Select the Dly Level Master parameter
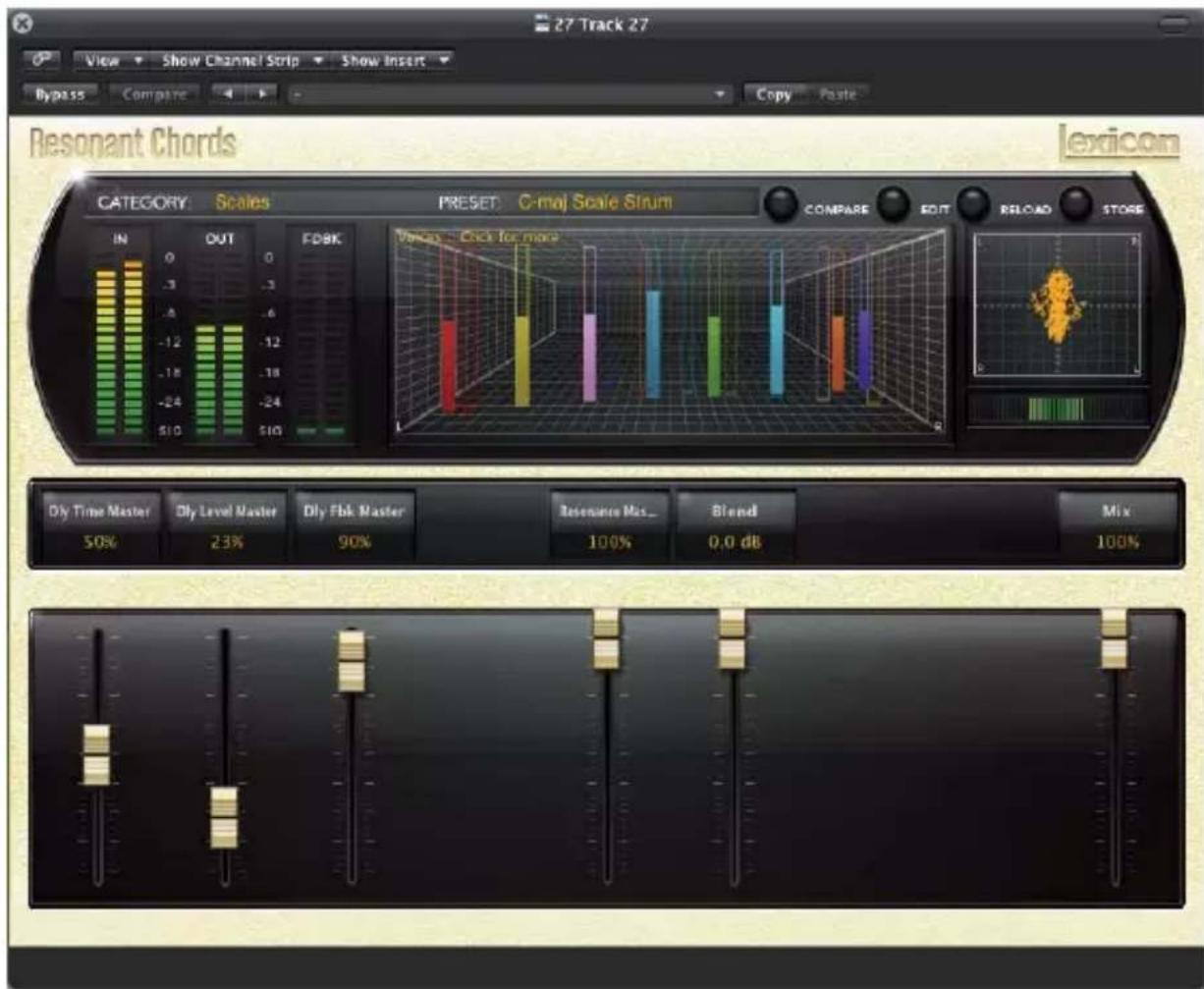 [228, 524]
